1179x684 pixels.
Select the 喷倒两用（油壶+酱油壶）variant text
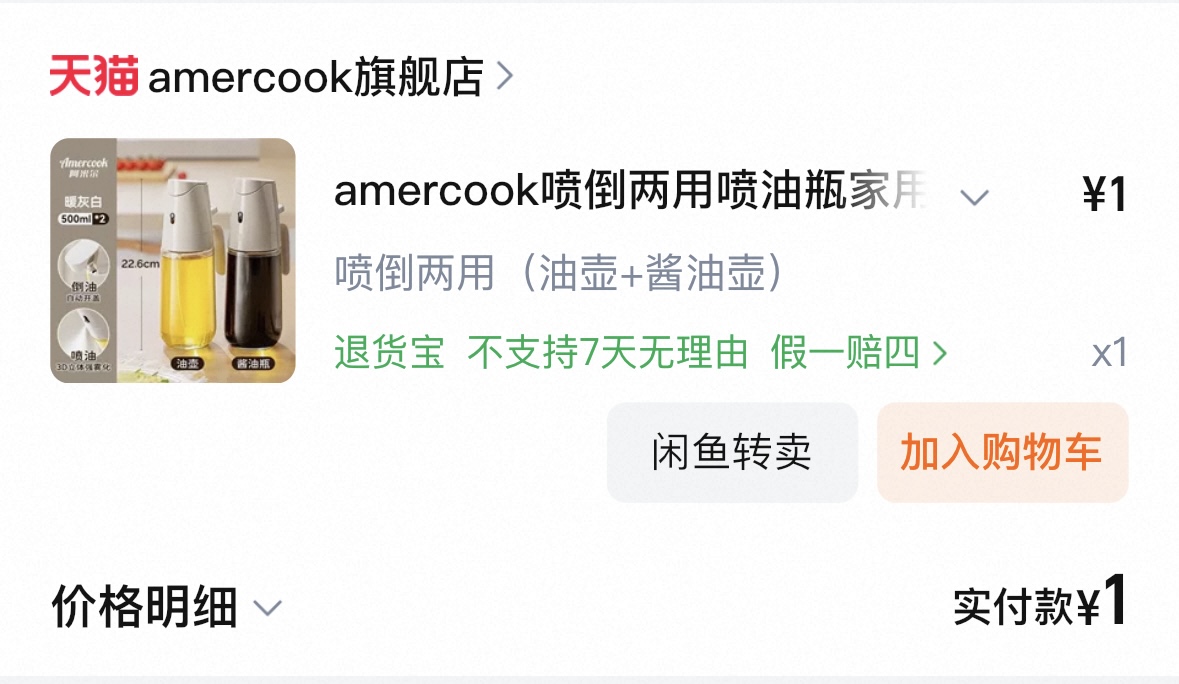tap(559, 272)
